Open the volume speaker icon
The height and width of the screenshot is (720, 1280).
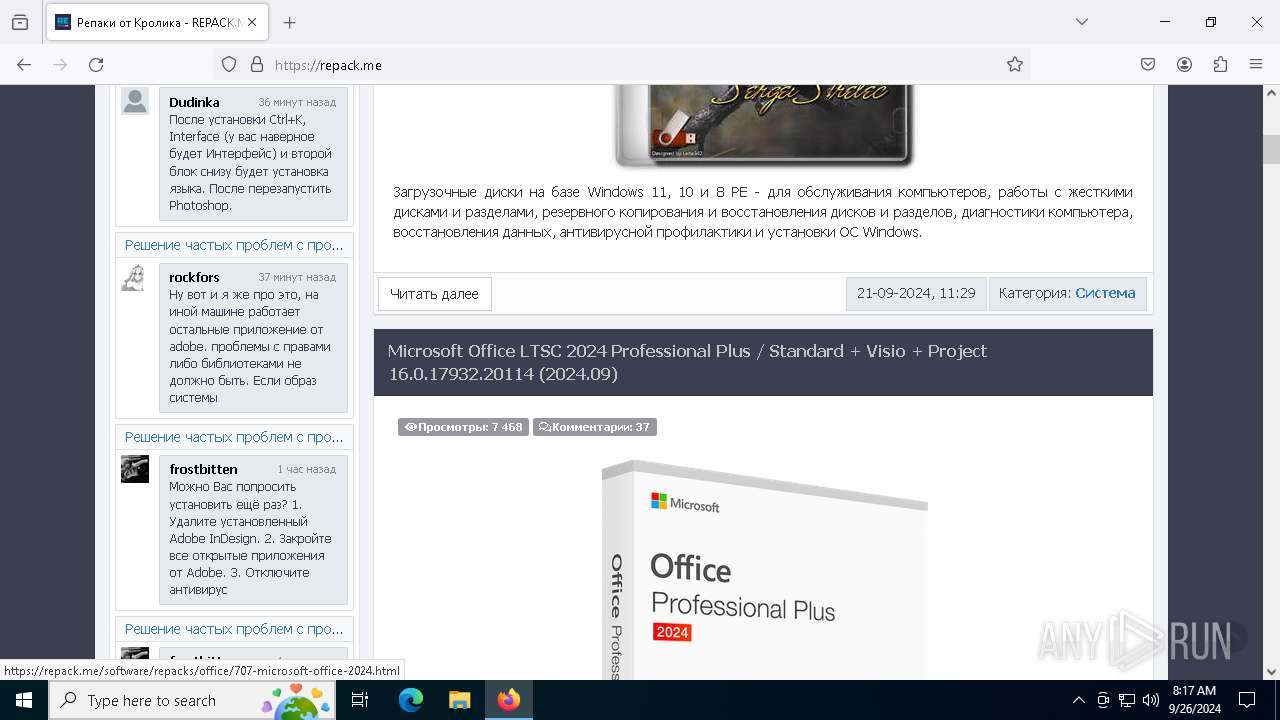pyautogui.click(x=1151, y=700)
